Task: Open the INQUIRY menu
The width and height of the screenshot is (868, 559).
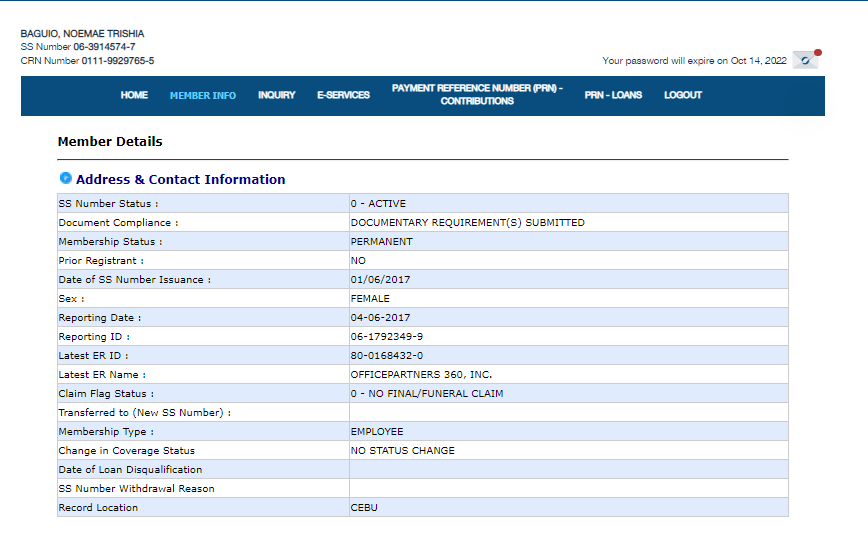Action: point(277,95)
